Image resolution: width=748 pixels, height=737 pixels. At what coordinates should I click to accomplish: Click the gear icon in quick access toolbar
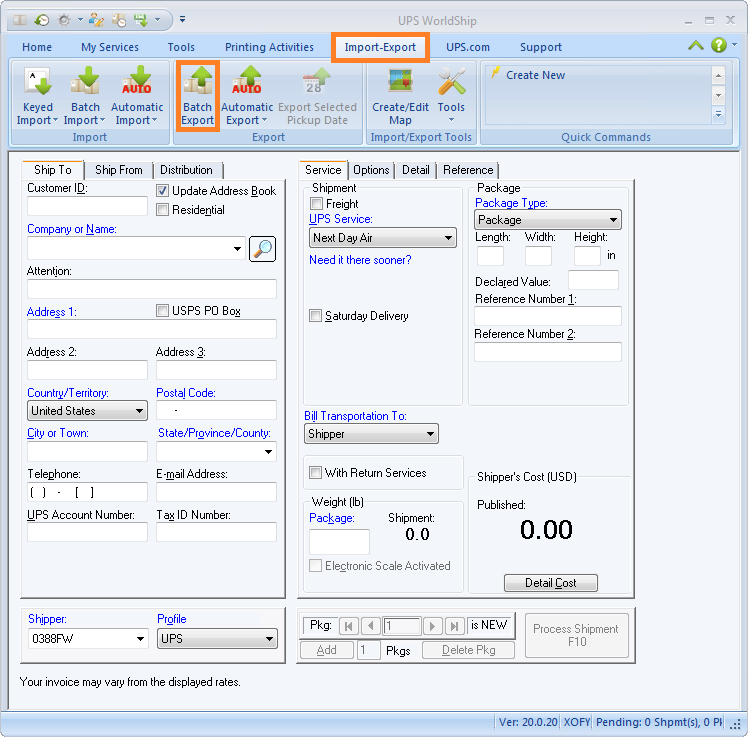[64, 20]
